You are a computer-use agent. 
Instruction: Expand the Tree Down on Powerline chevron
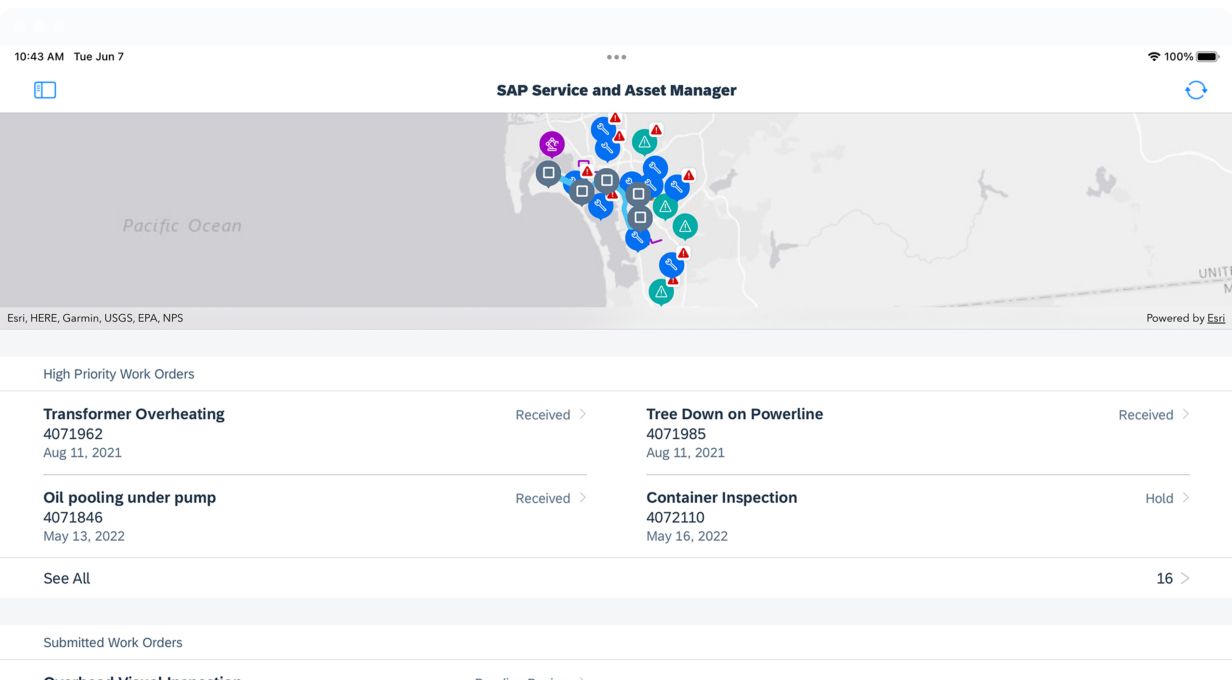(1186, 414)
